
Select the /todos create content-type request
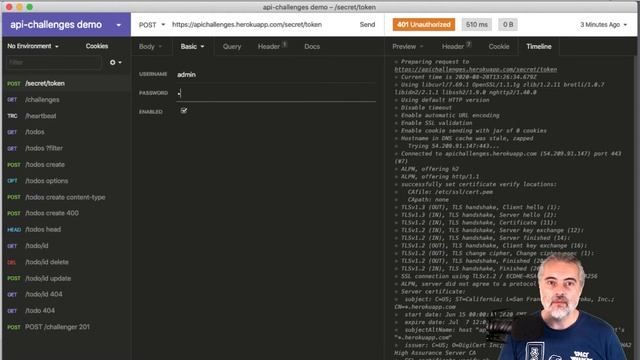(x=66, y=197)
